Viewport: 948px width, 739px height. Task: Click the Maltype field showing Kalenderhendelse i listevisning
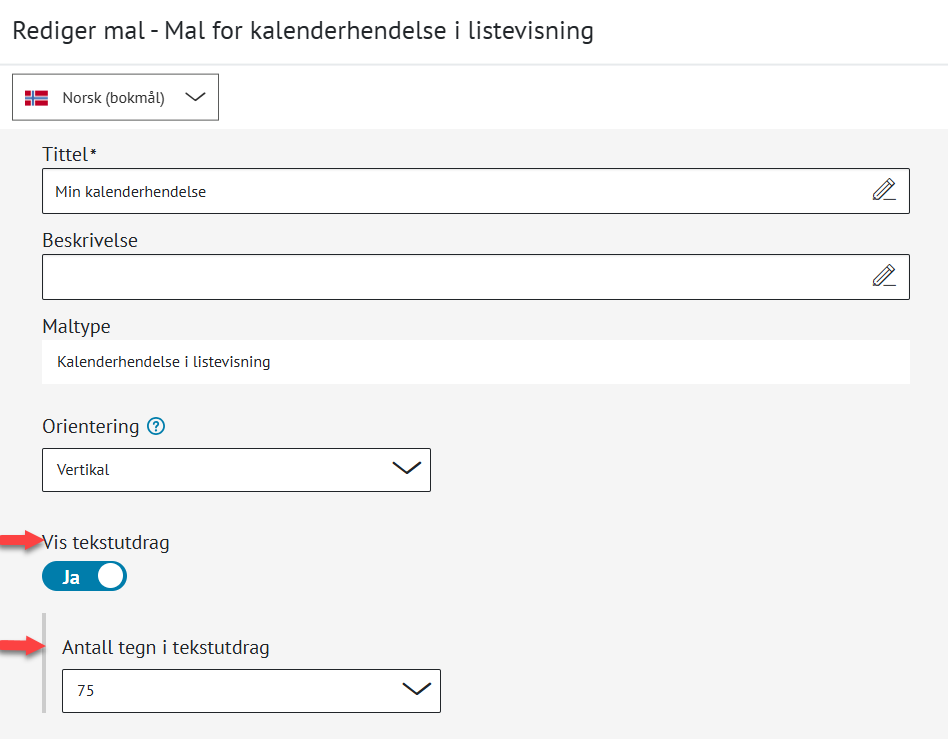tap(475, 362)
